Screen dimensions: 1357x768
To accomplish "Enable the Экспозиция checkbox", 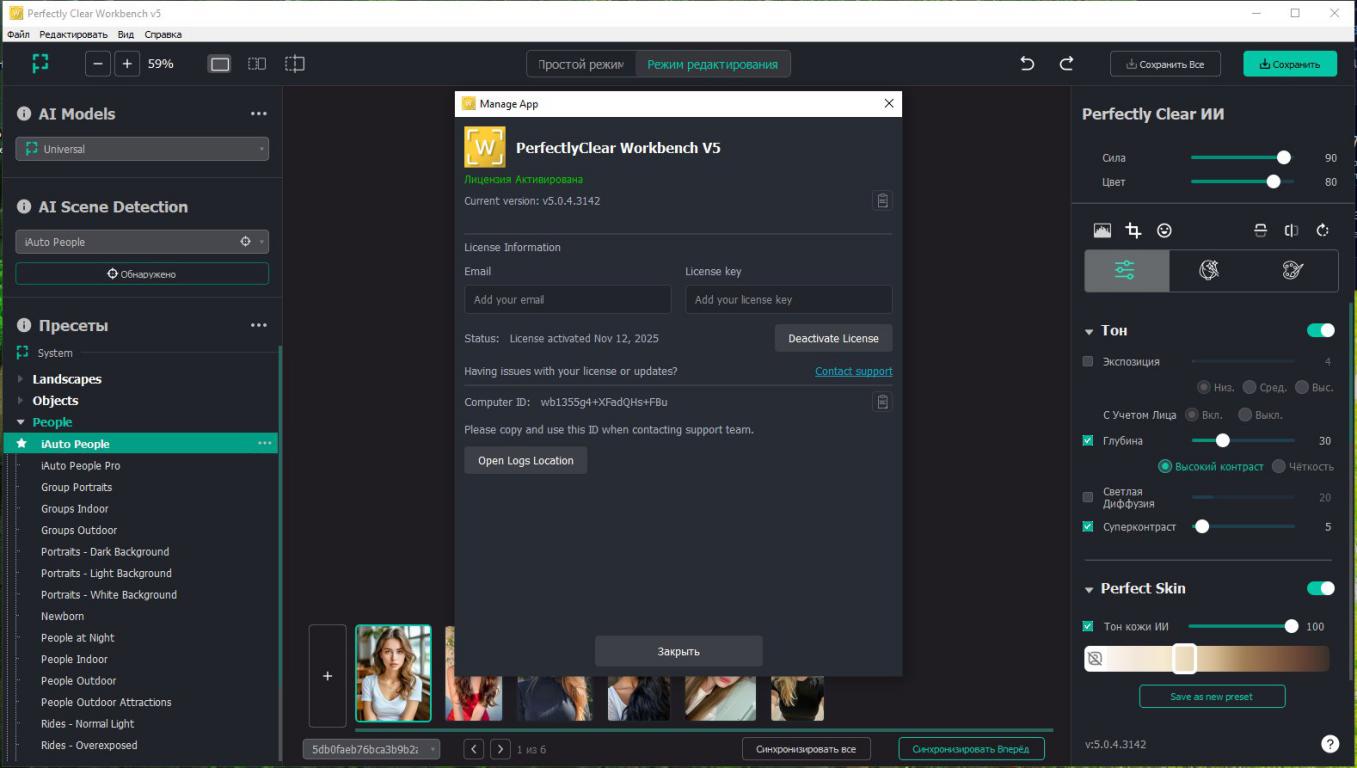I will [1088, 362].
